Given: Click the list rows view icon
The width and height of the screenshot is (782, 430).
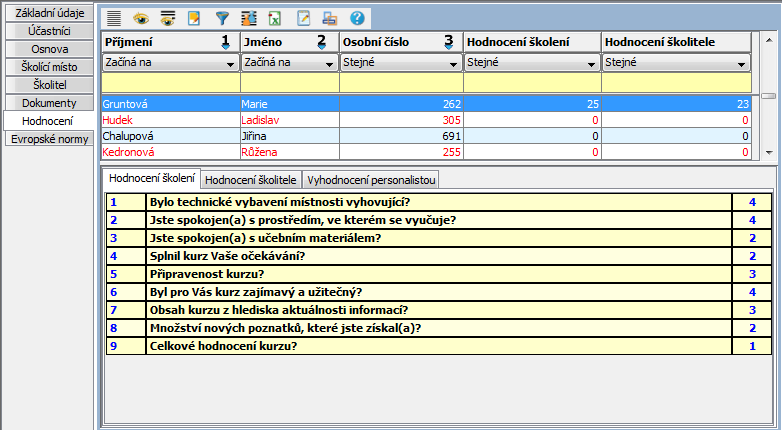Looking at the screenshot, I should [115, 18].
